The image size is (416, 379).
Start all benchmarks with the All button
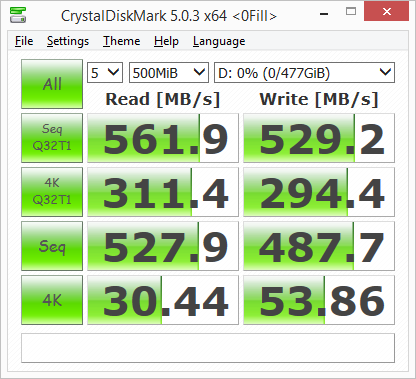point(52,84)
